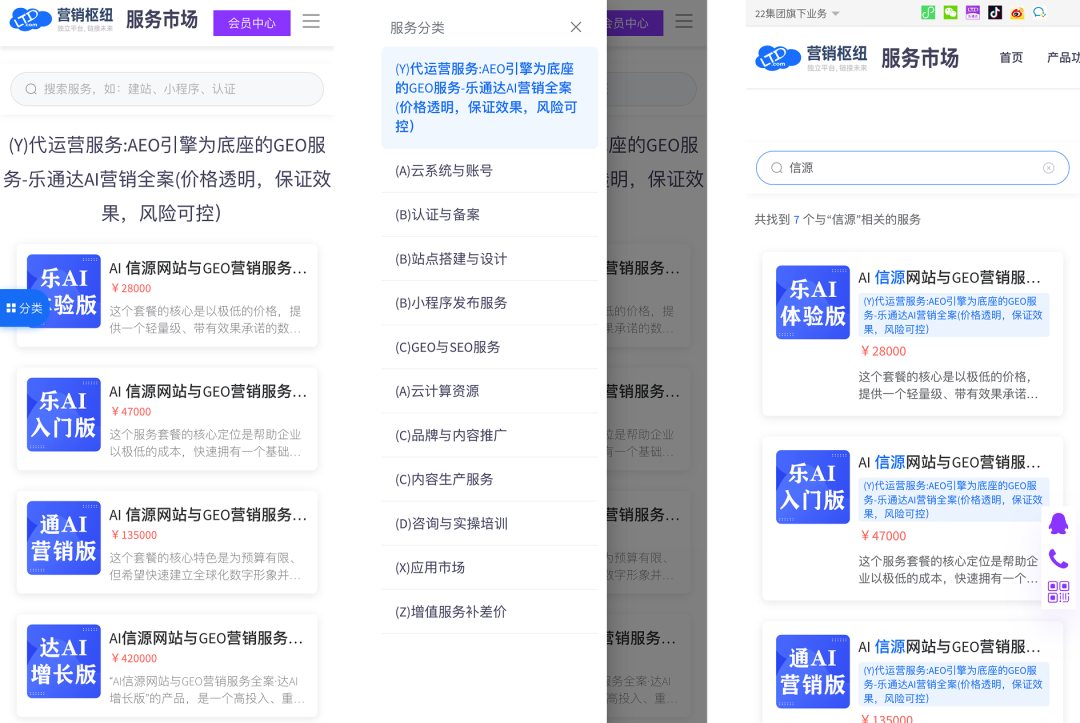Open the ￥135000 service title in left list
The image size is (1080, 723).
coord(208,514)
